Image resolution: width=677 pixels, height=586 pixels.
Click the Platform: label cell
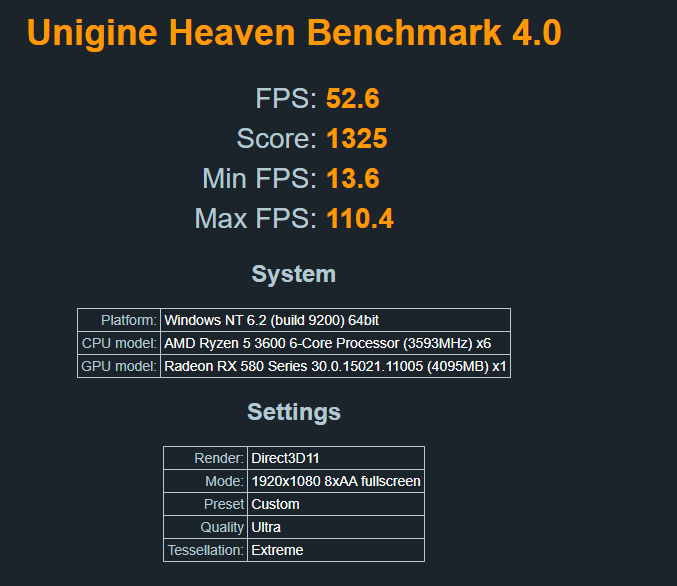119,320
